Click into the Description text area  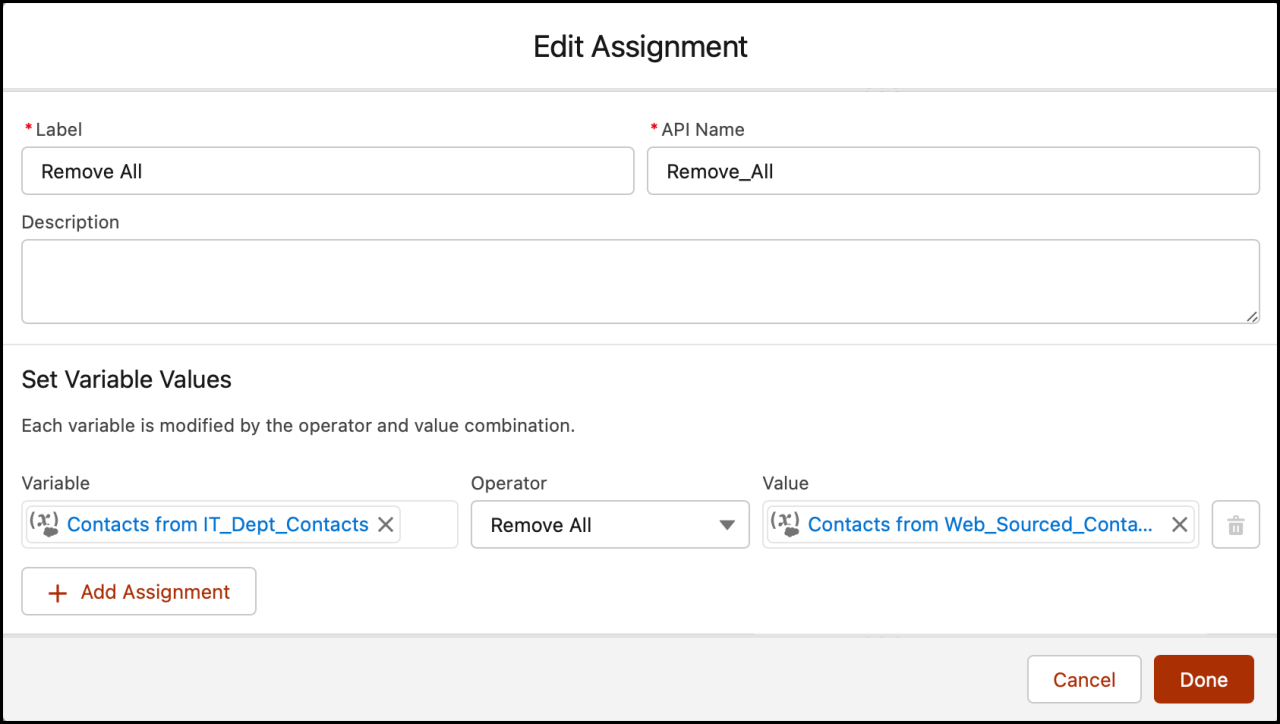coord(640,281)
